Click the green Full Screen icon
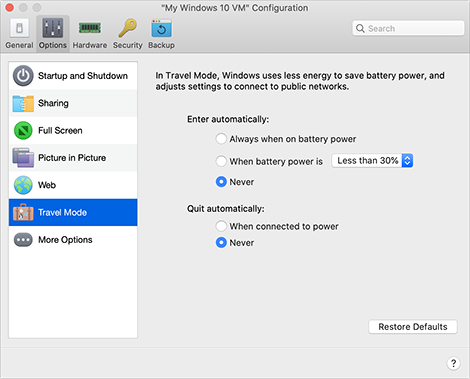 [x=23, y=130]
